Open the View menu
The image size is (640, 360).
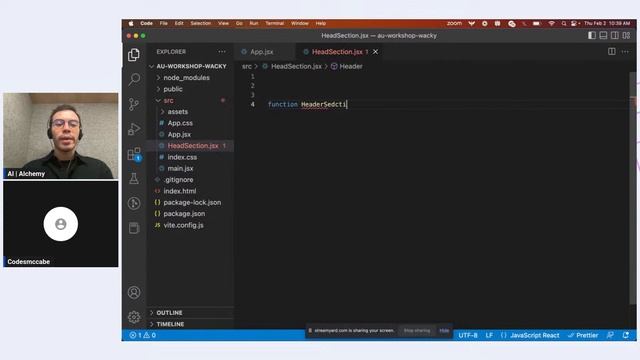[223, 23]
